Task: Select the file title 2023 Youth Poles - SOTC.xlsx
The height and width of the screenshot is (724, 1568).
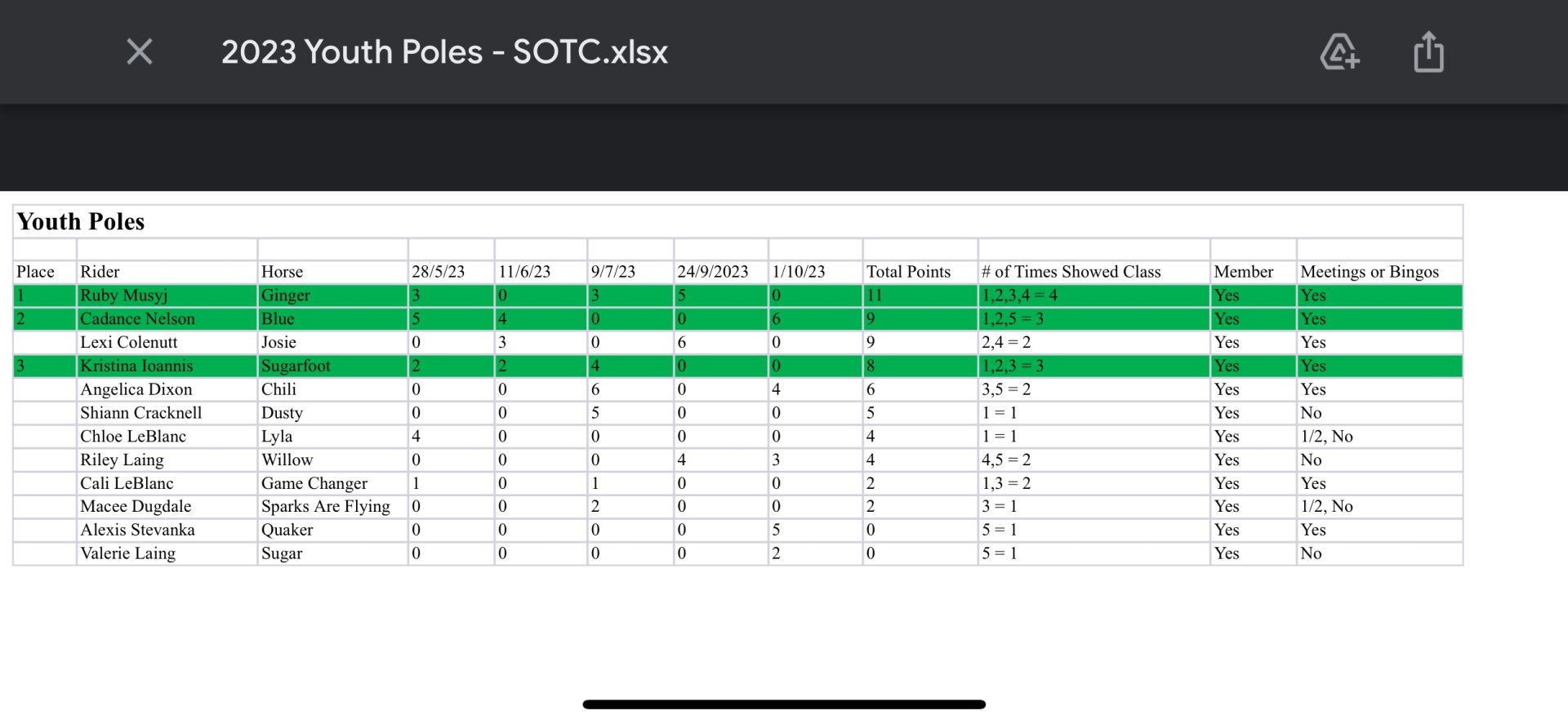Action: point(444,52)
